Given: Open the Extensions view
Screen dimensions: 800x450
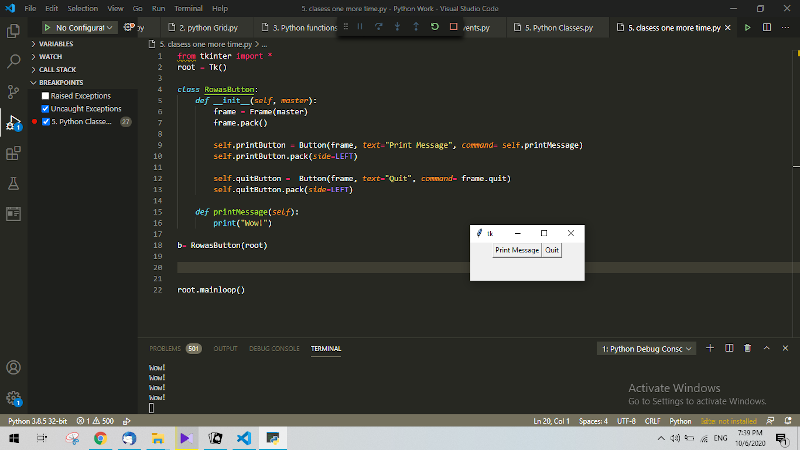Looking at the screenshot, I should pyautogui.click(x=13, y=153).
